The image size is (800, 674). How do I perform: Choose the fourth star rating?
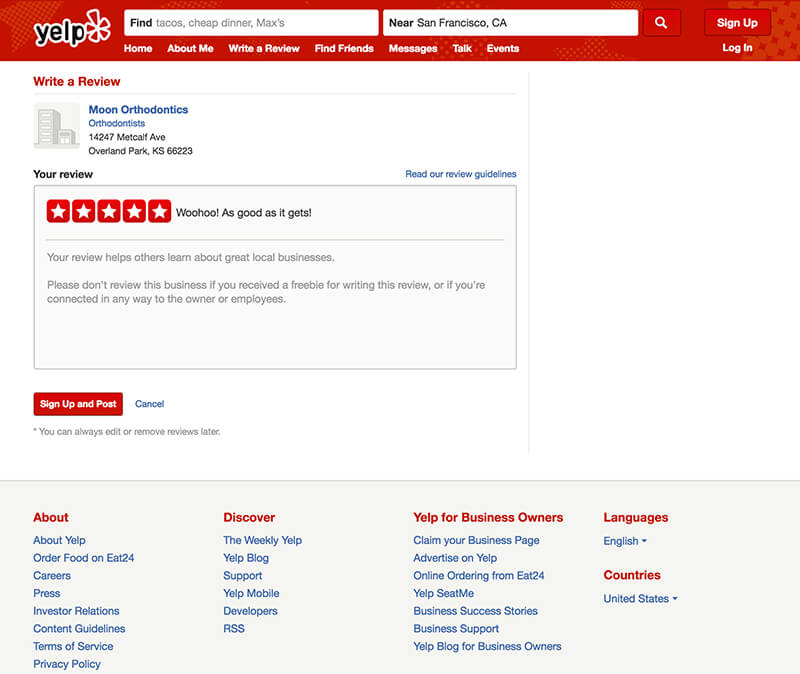[x=134, y=211]
